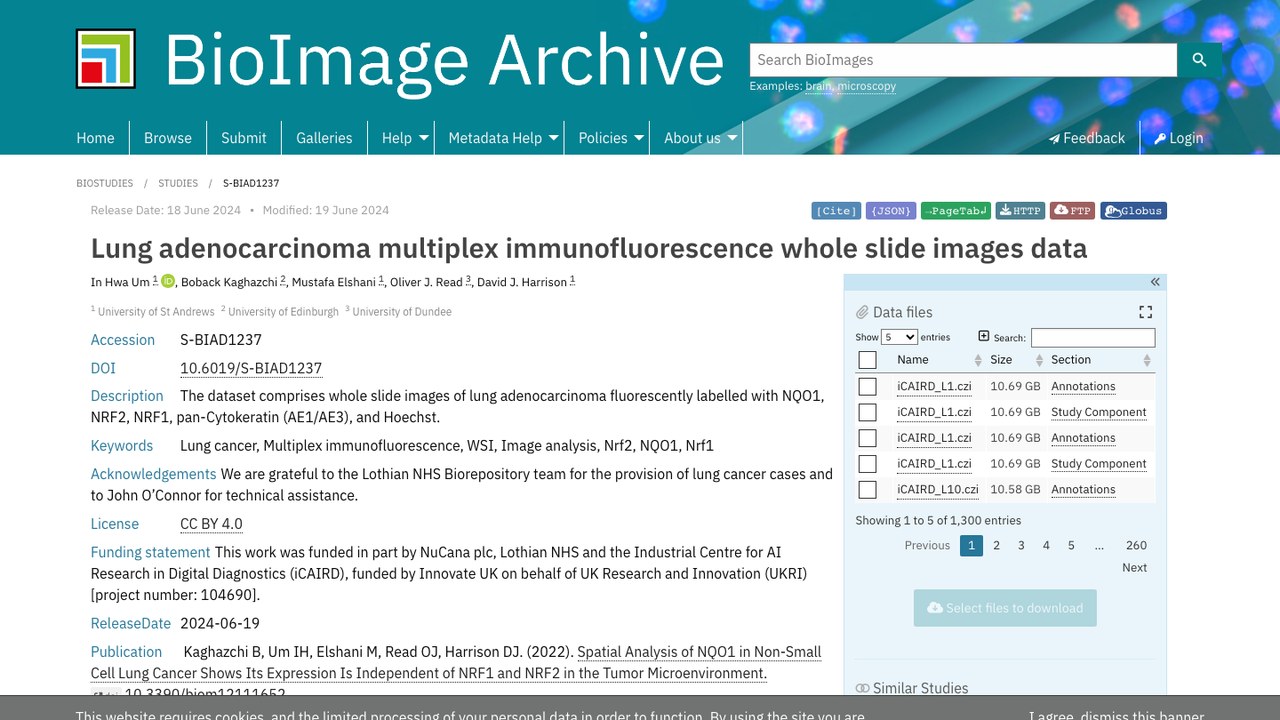Go to the Home menu item
Image resolution: width=1280 pixels, height=720 pixels.
coord(96,138)
